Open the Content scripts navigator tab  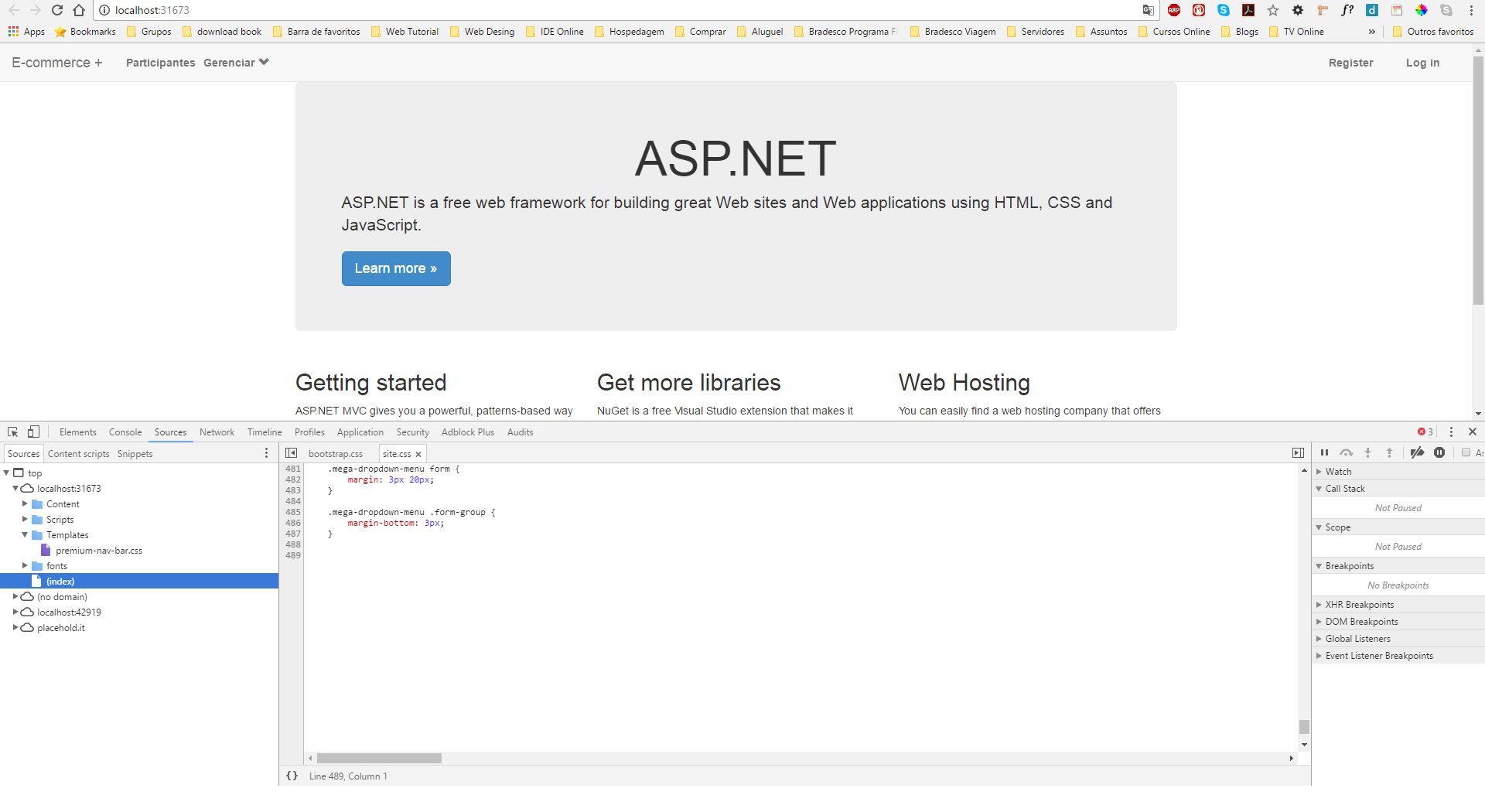[78, 454]
